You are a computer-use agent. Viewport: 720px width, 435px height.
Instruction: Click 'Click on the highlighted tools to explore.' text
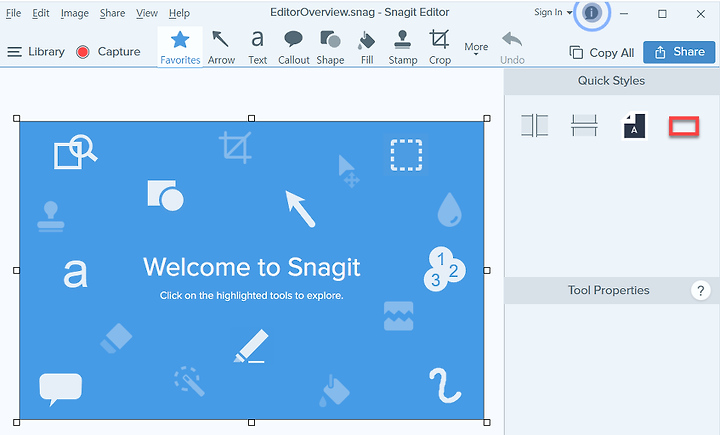point(252,296)
